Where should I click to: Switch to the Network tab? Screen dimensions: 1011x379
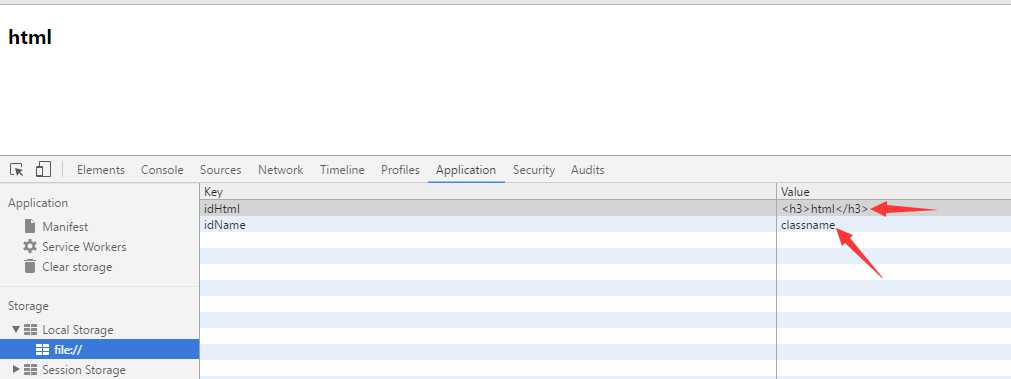(280, 170)
